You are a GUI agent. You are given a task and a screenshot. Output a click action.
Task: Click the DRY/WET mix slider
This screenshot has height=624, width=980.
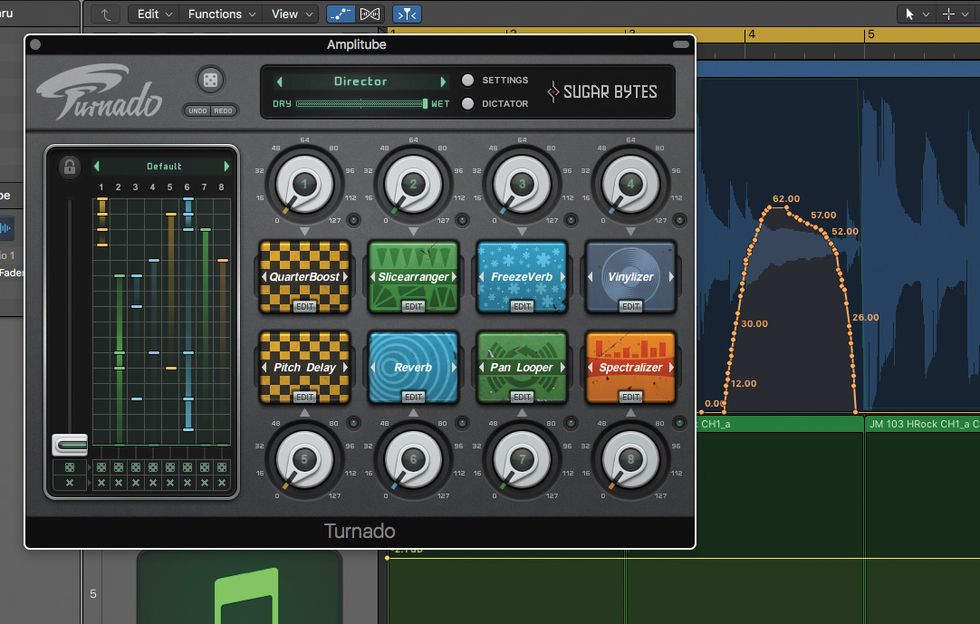point(362,104)
